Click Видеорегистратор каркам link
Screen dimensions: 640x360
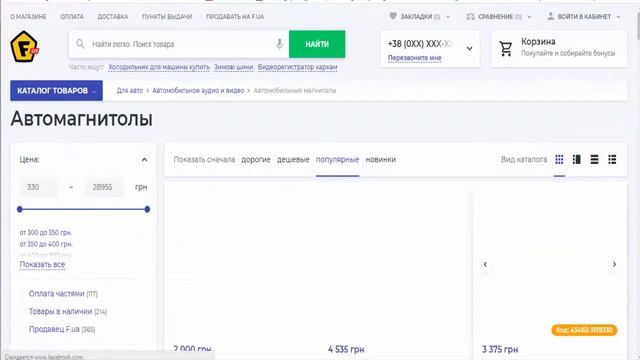tap(298, 67)
